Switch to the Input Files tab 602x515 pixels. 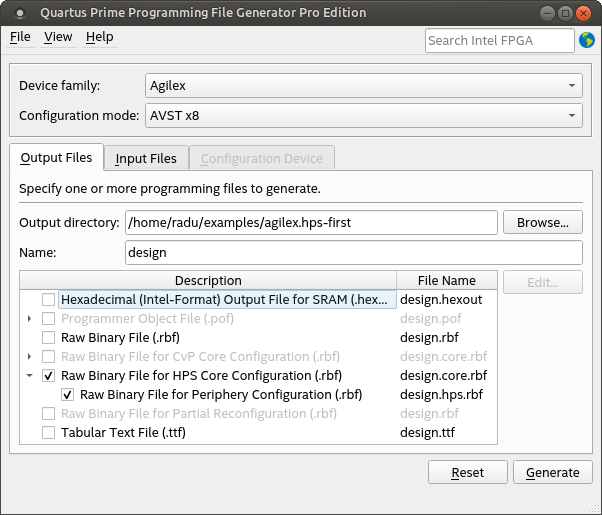coord(146,158)
